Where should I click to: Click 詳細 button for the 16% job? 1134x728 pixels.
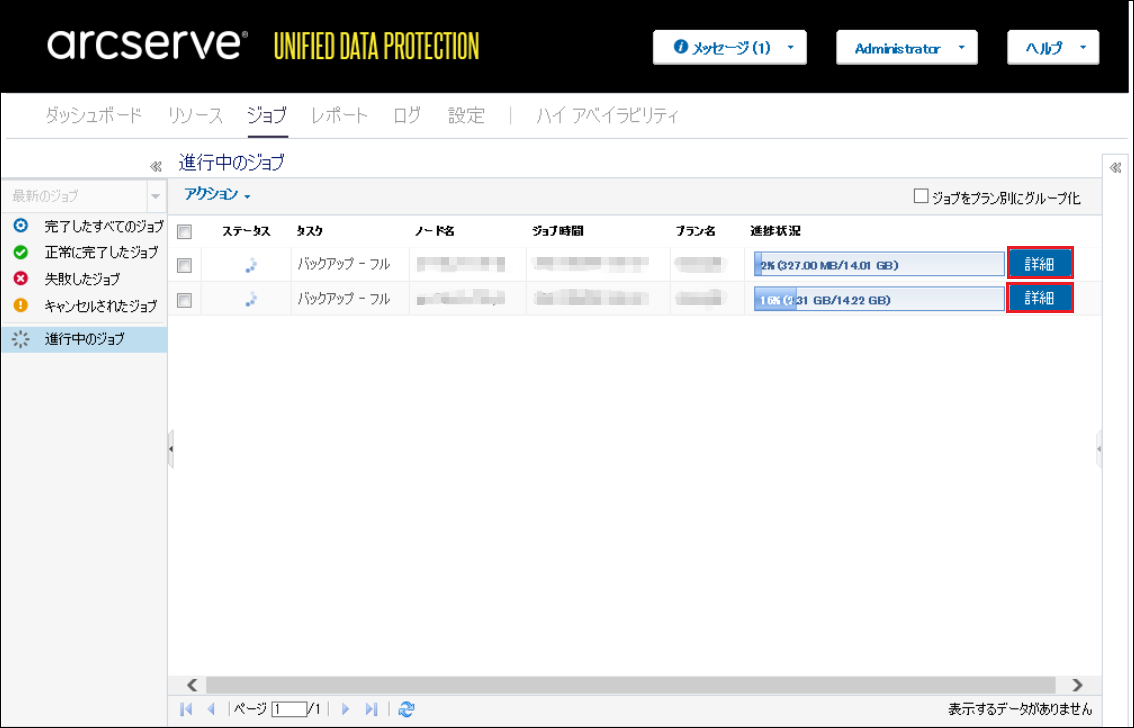[1040, 299]
